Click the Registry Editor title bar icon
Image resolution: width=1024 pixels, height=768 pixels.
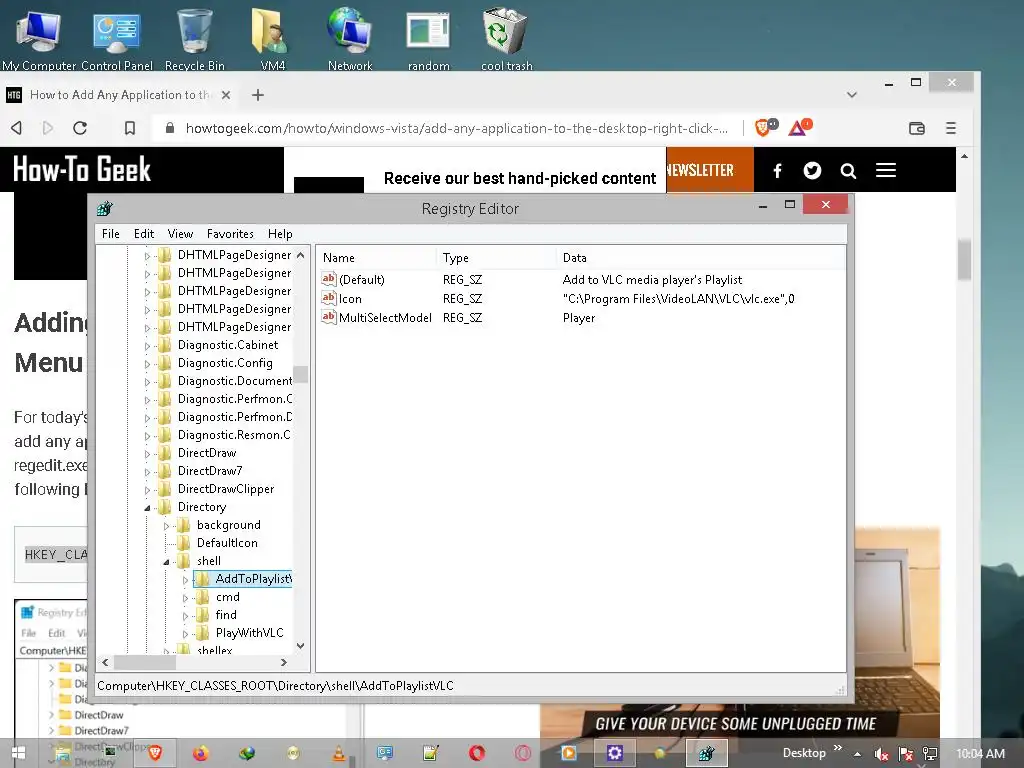pyautogui.click(x=104, y=209)
